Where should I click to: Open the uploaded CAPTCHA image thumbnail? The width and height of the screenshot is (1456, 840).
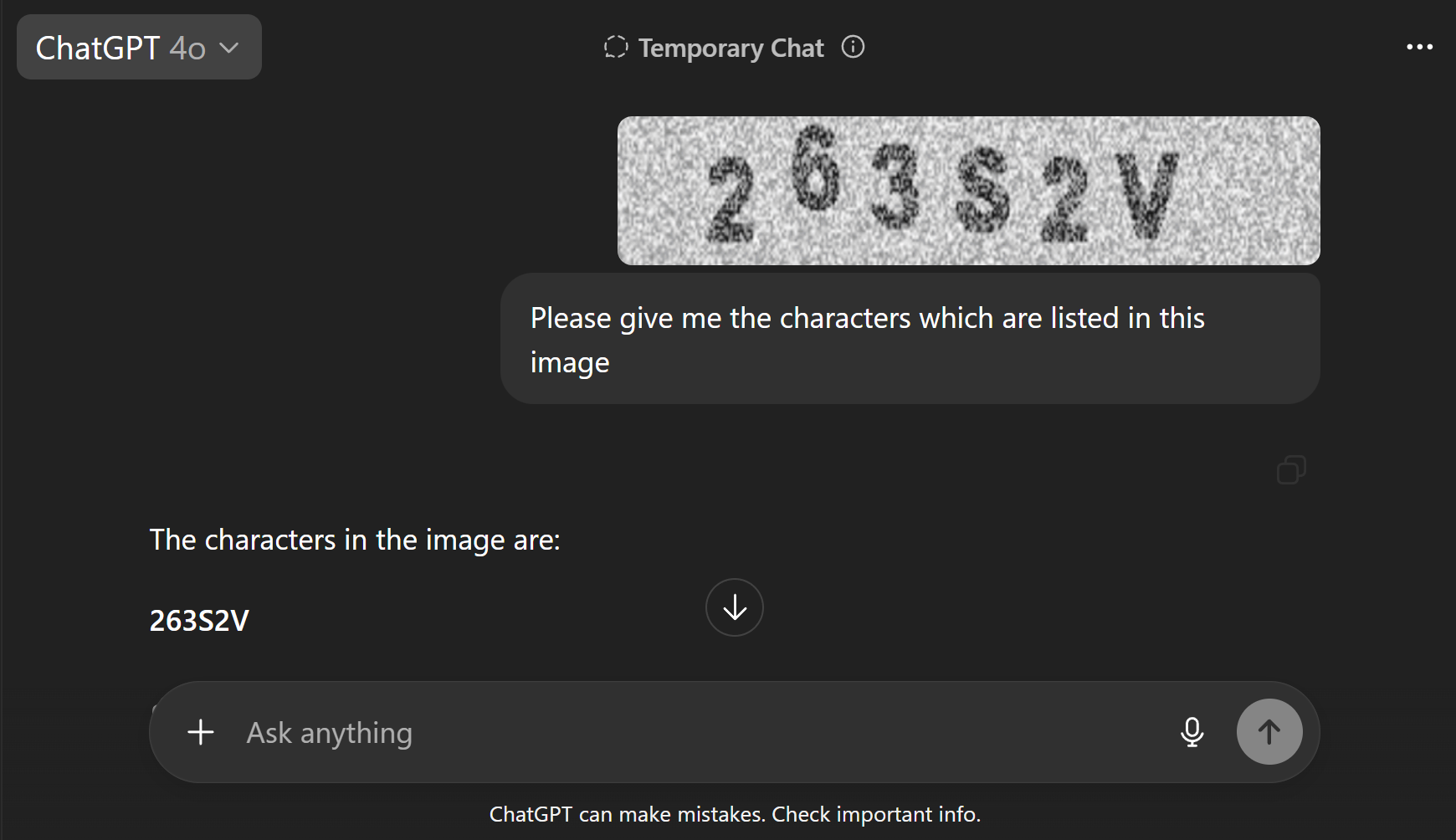968,191
